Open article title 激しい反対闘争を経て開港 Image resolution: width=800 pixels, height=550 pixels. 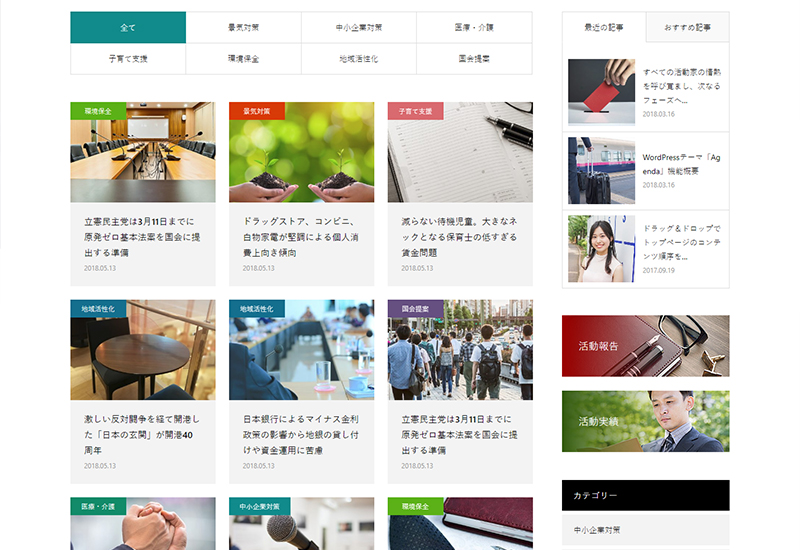pos(142,435)
